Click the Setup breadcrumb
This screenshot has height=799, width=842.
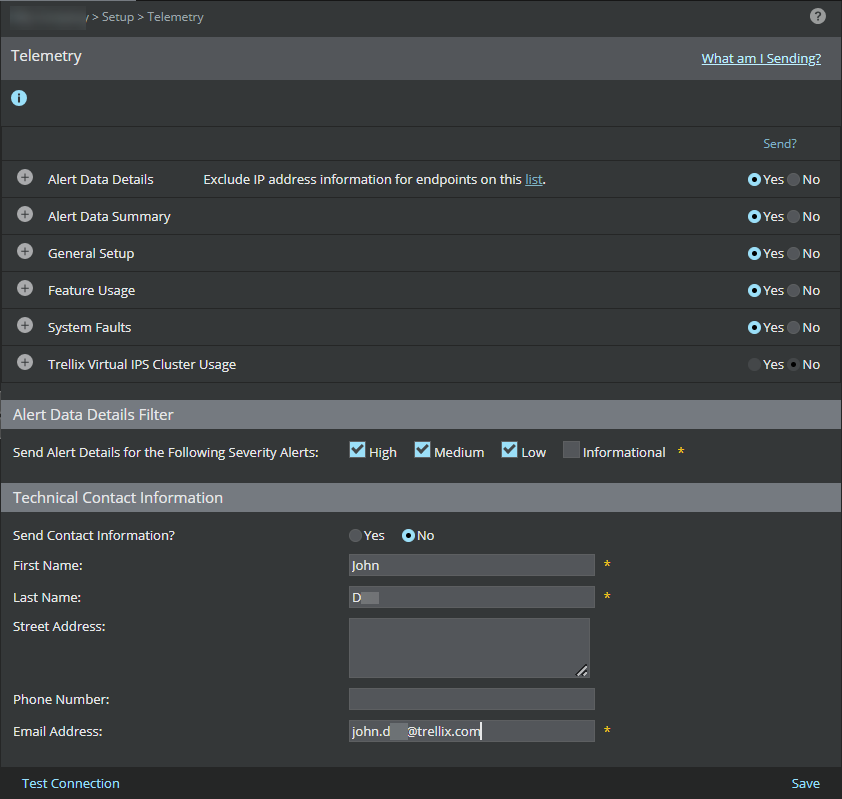pyautogui.click(x=118, y=17)
